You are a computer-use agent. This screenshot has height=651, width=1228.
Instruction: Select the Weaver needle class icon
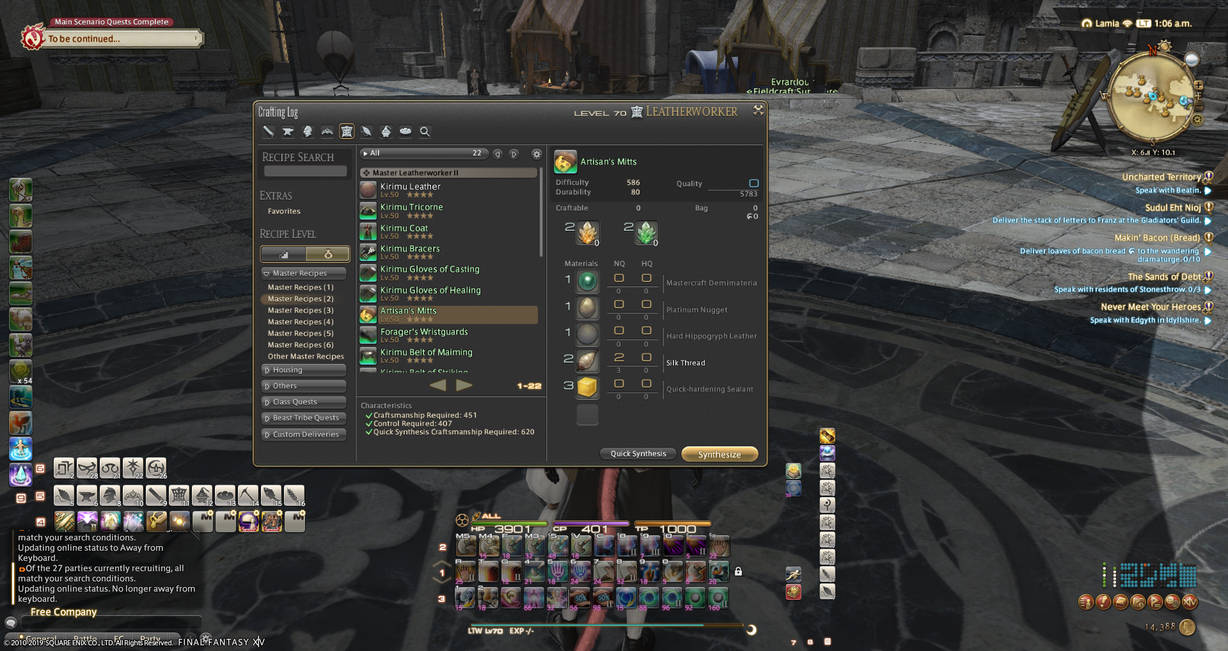click(366, 131)
